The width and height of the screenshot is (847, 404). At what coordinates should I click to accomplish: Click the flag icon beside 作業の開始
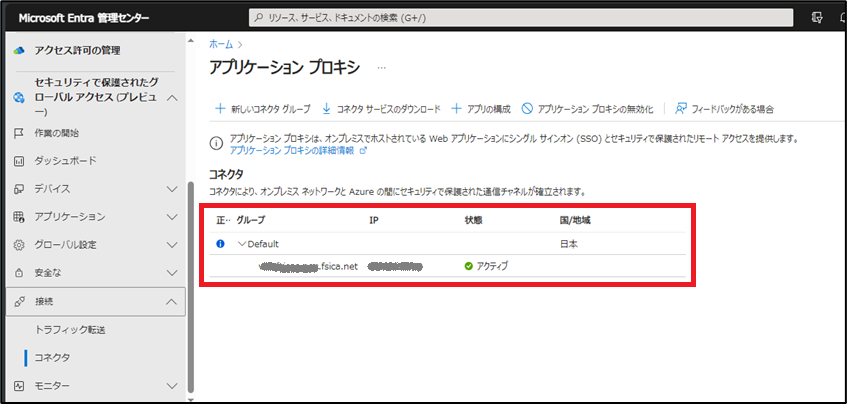(19, 133)
